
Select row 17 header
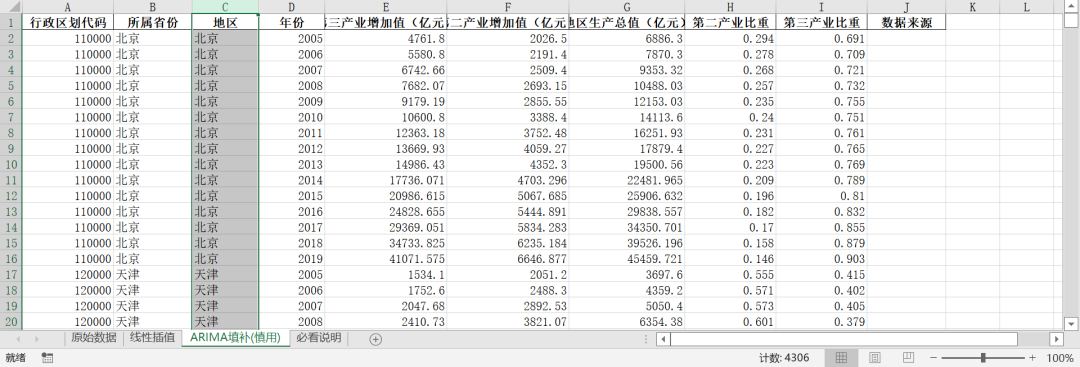point(11,274)
